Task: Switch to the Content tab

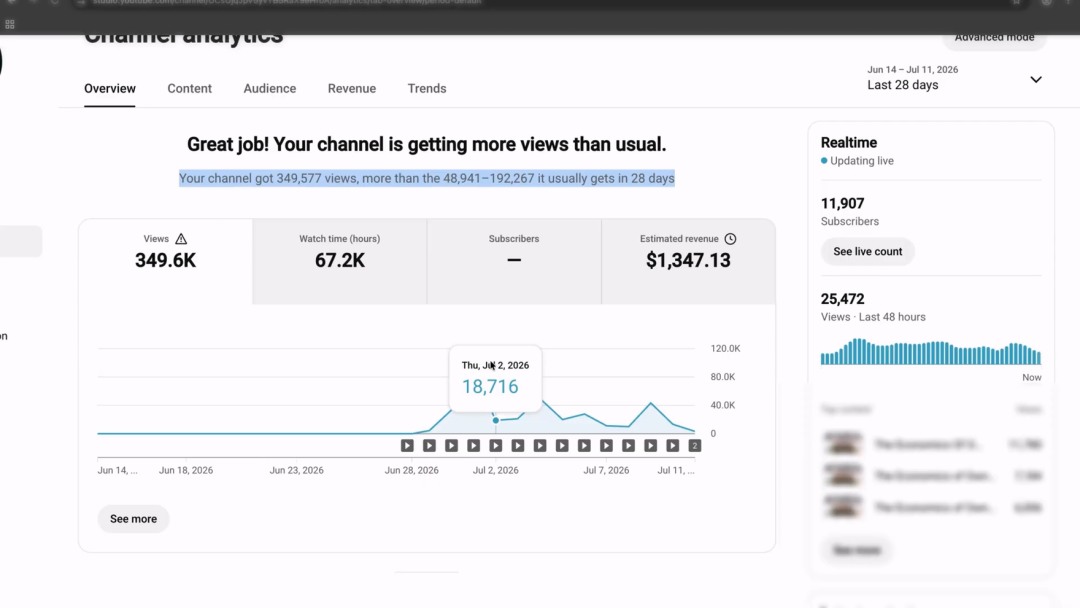Action: (189, 89)
